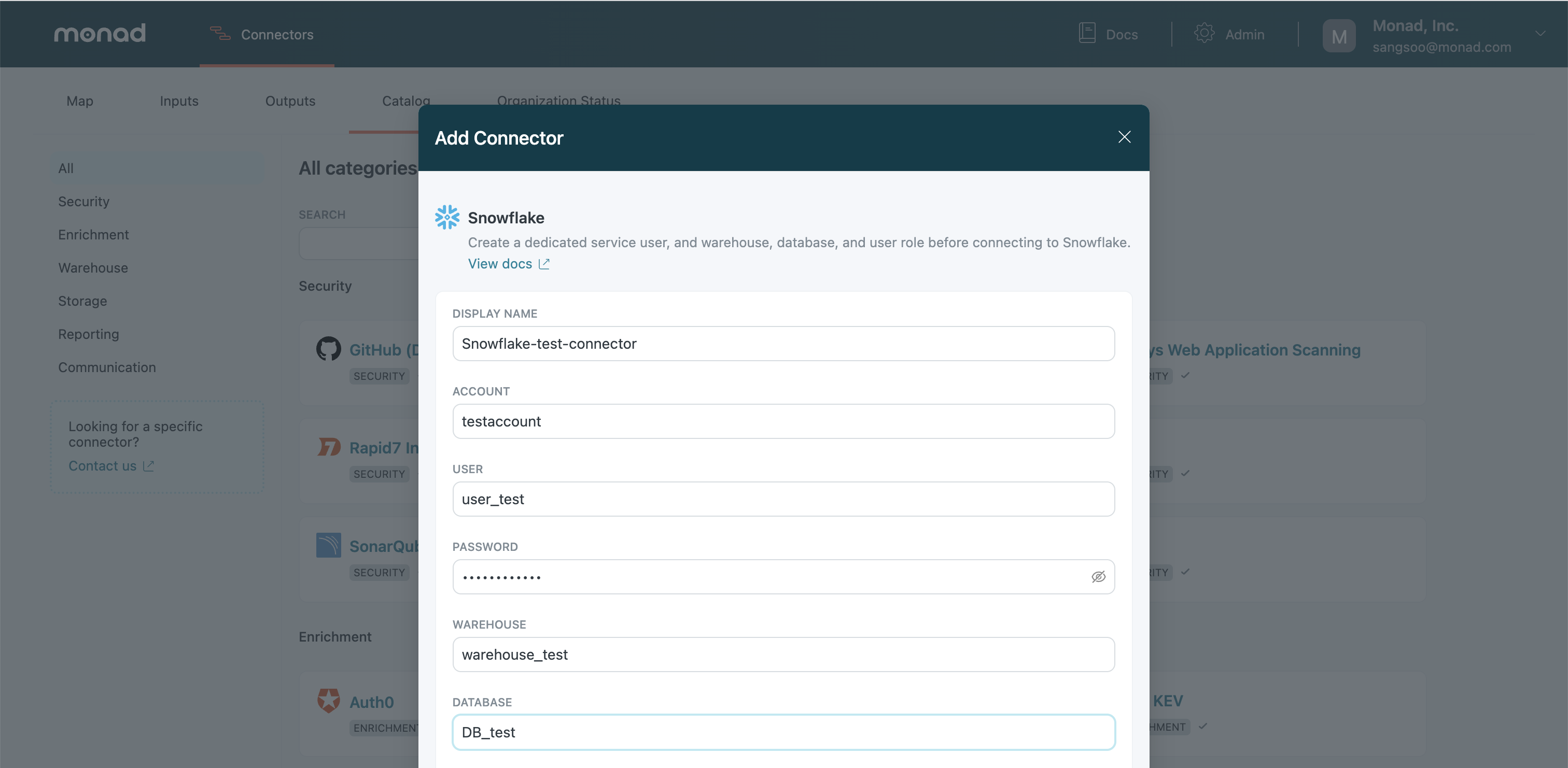Click the GitHub logo icon
Screen dimensions: 1568x768
click(329, 349)
